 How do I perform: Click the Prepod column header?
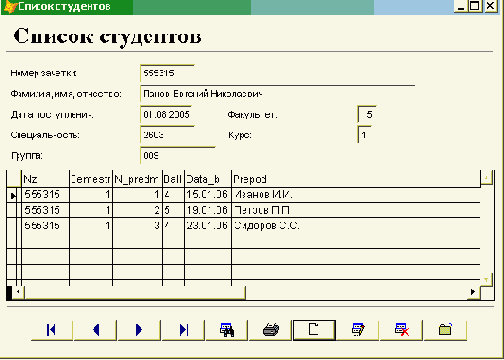pyautogui.click(x=356, y=179)
